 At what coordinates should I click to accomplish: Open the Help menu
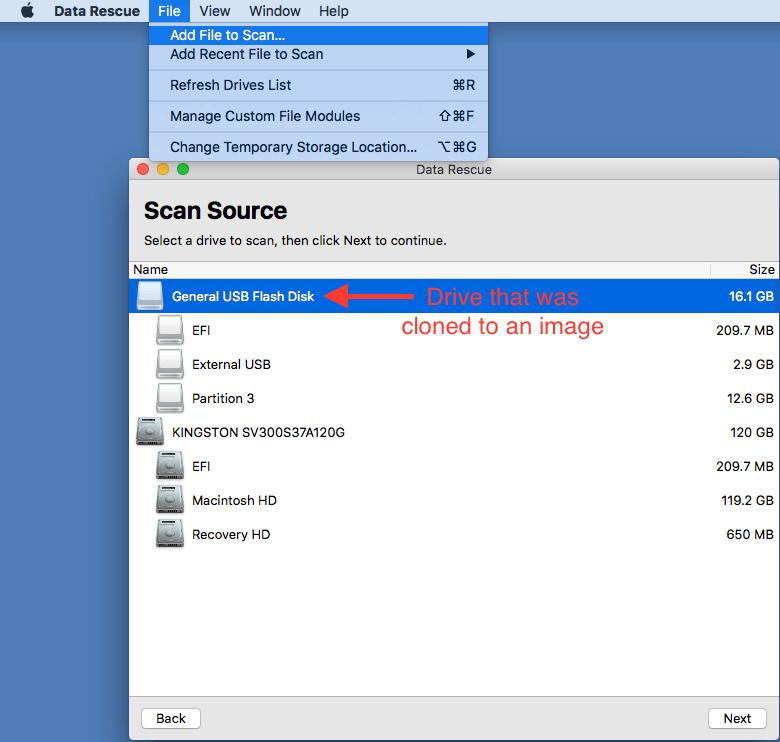(x=333, y=11)
